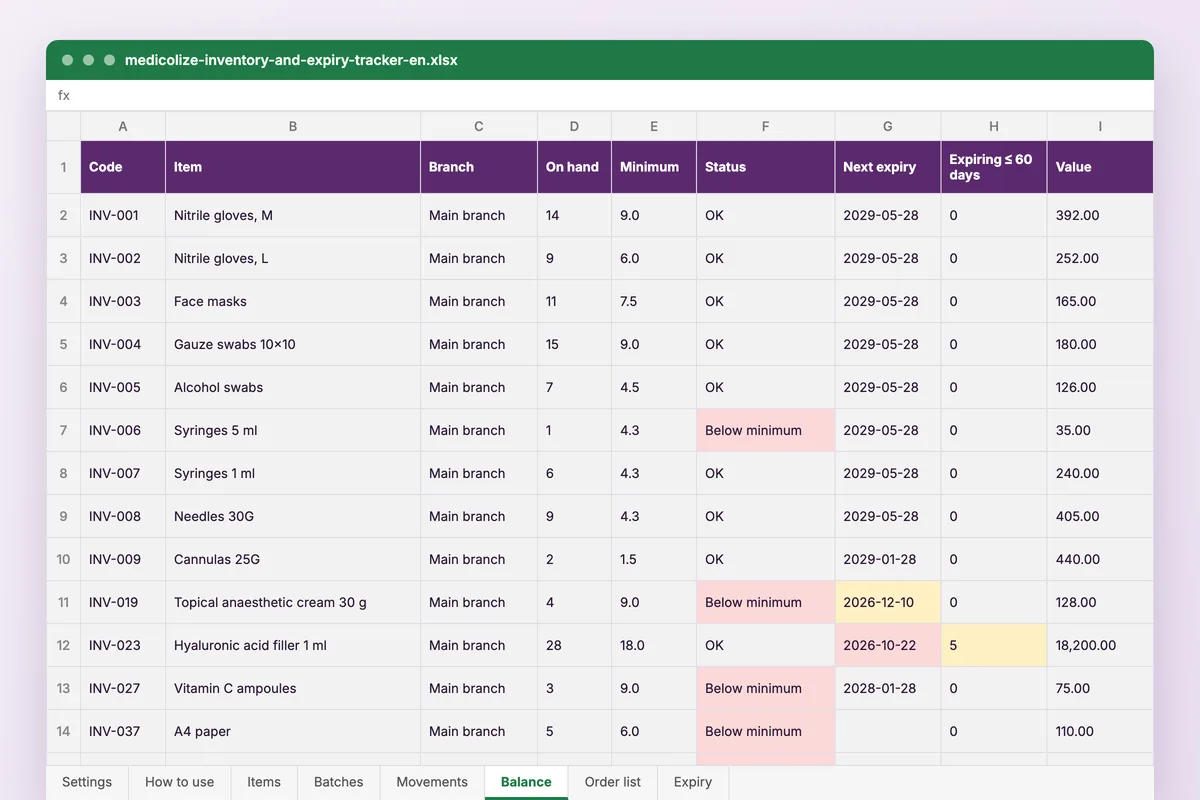Select the Needles 30G cell
This screenshot has width=1200, height=800.
coord(293,516)
